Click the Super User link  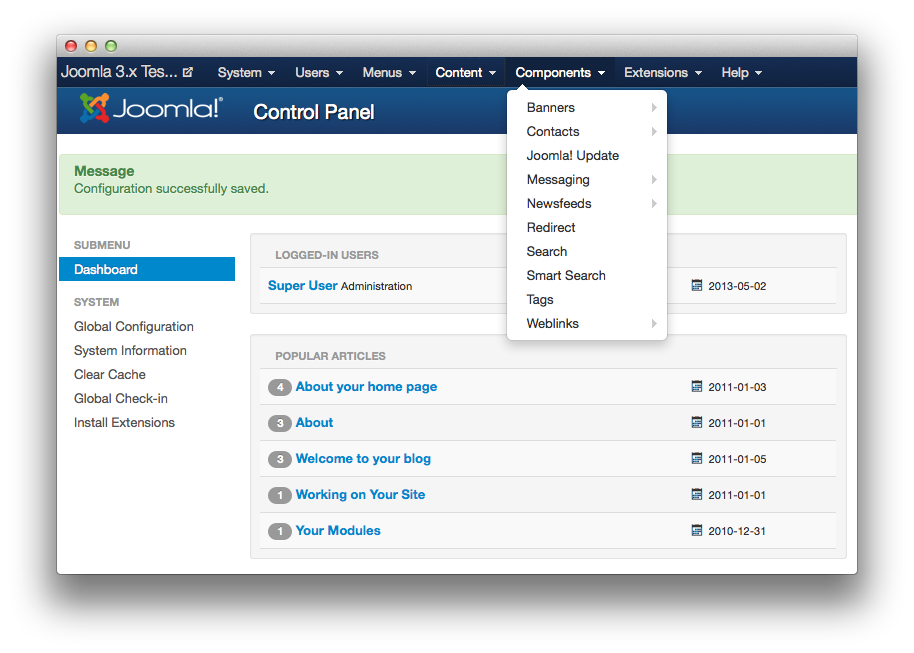click(303, 285)
